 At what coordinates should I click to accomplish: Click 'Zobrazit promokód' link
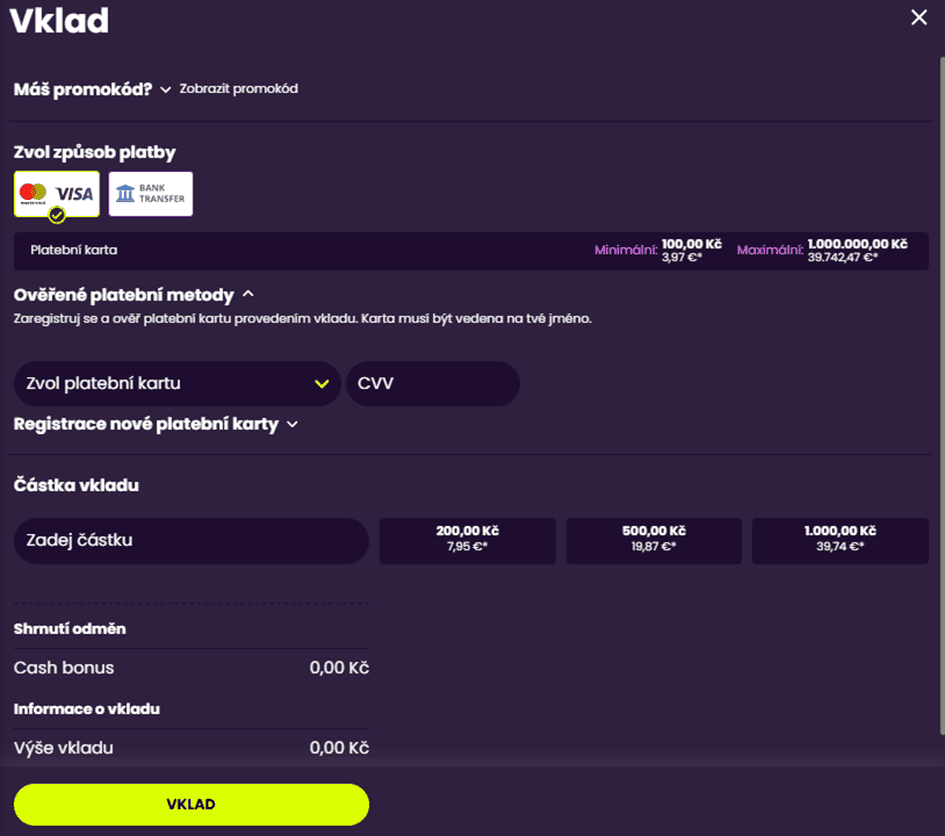[239, 89]
